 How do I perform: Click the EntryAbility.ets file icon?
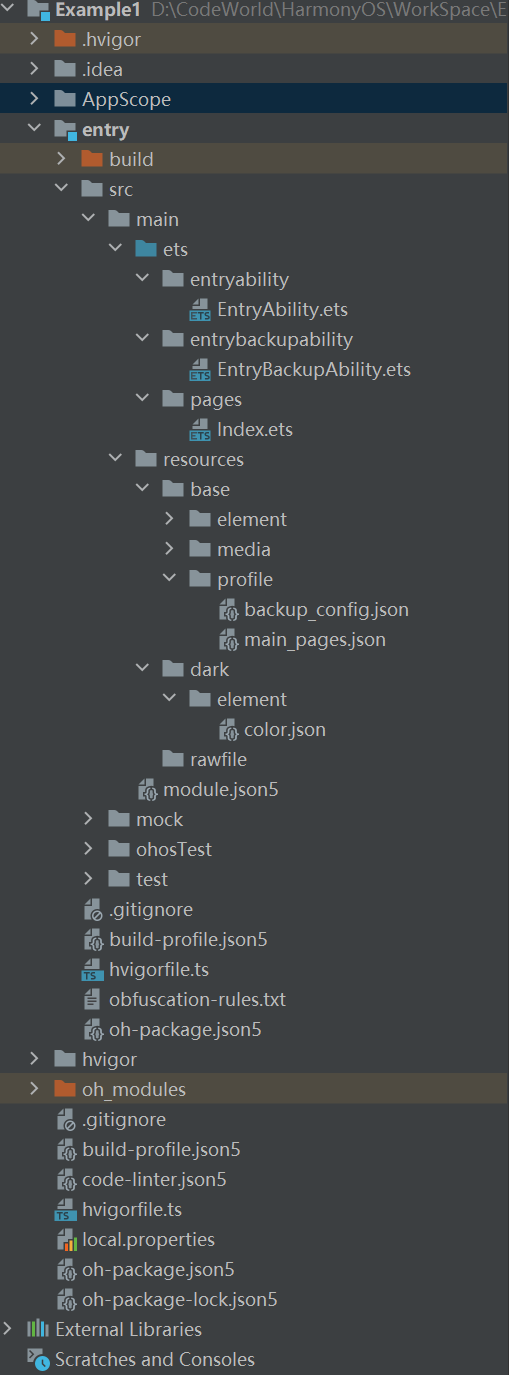[x=200, y=310]
